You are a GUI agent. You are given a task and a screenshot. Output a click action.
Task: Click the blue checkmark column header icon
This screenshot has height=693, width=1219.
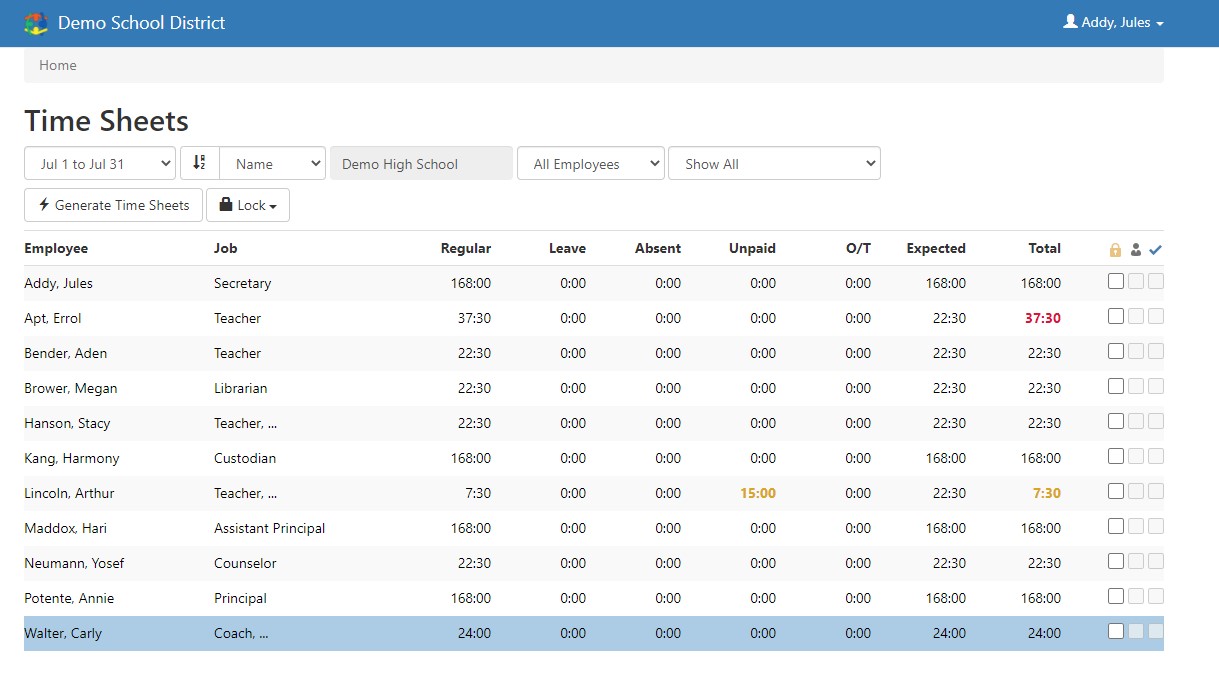[1155, 248]
